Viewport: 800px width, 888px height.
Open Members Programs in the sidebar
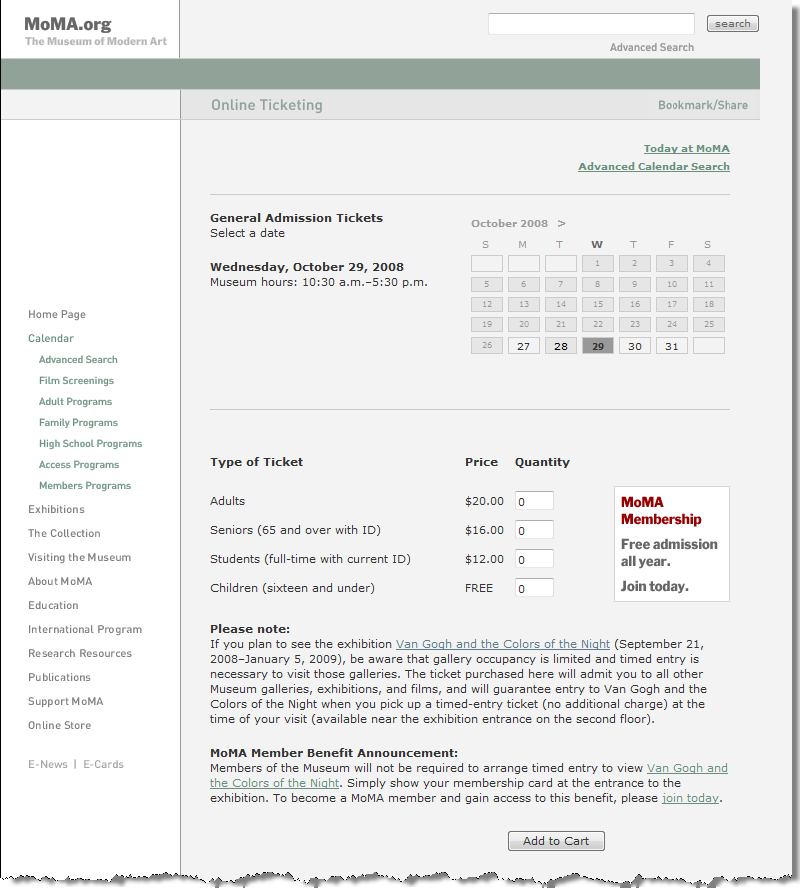(85, 485)
